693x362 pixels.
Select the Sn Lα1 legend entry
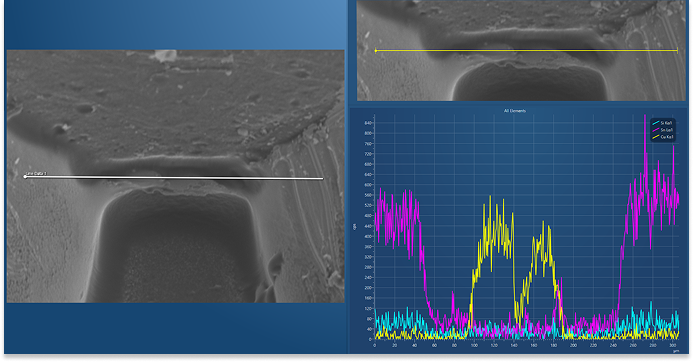pos(663,130)
